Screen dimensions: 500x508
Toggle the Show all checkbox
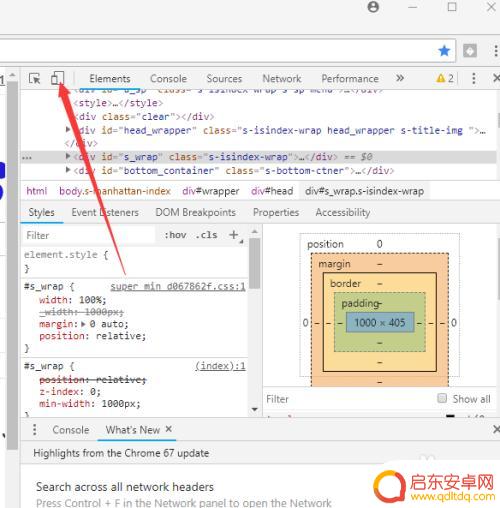tap(442, 398)
